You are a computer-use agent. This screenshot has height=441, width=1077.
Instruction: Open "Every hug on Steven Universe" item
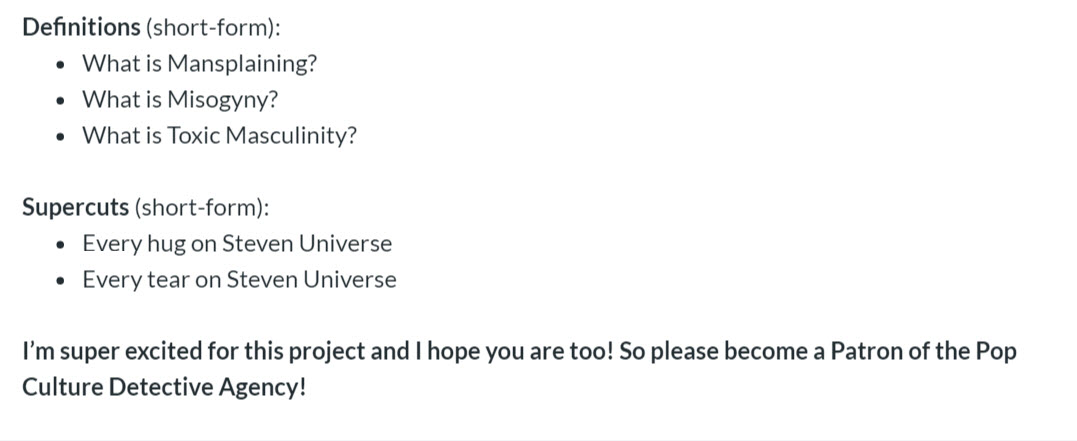click(x=237, y=244)
